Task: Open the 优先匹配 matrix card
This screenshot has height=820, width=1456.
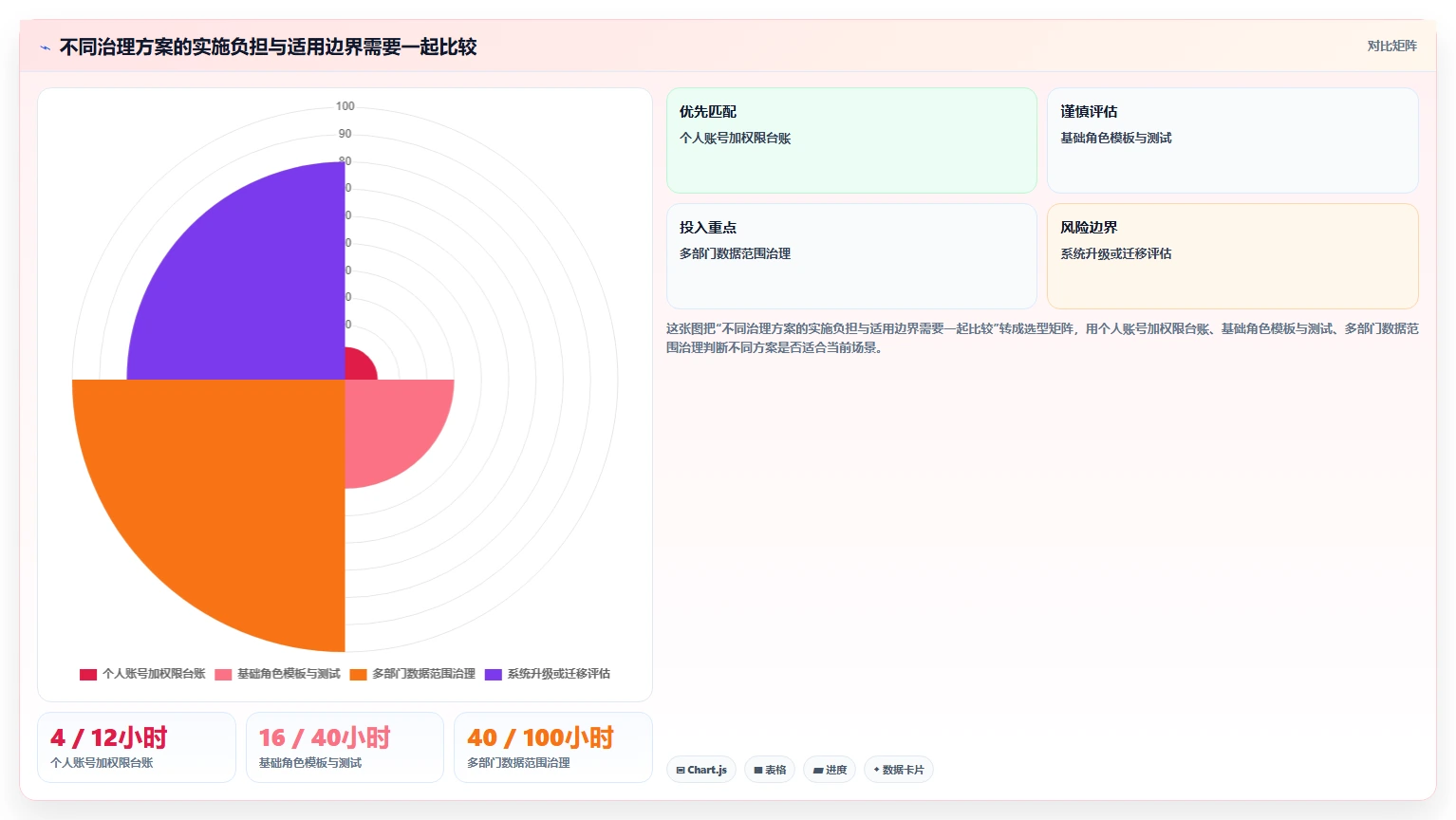Action: coord(851,140)
